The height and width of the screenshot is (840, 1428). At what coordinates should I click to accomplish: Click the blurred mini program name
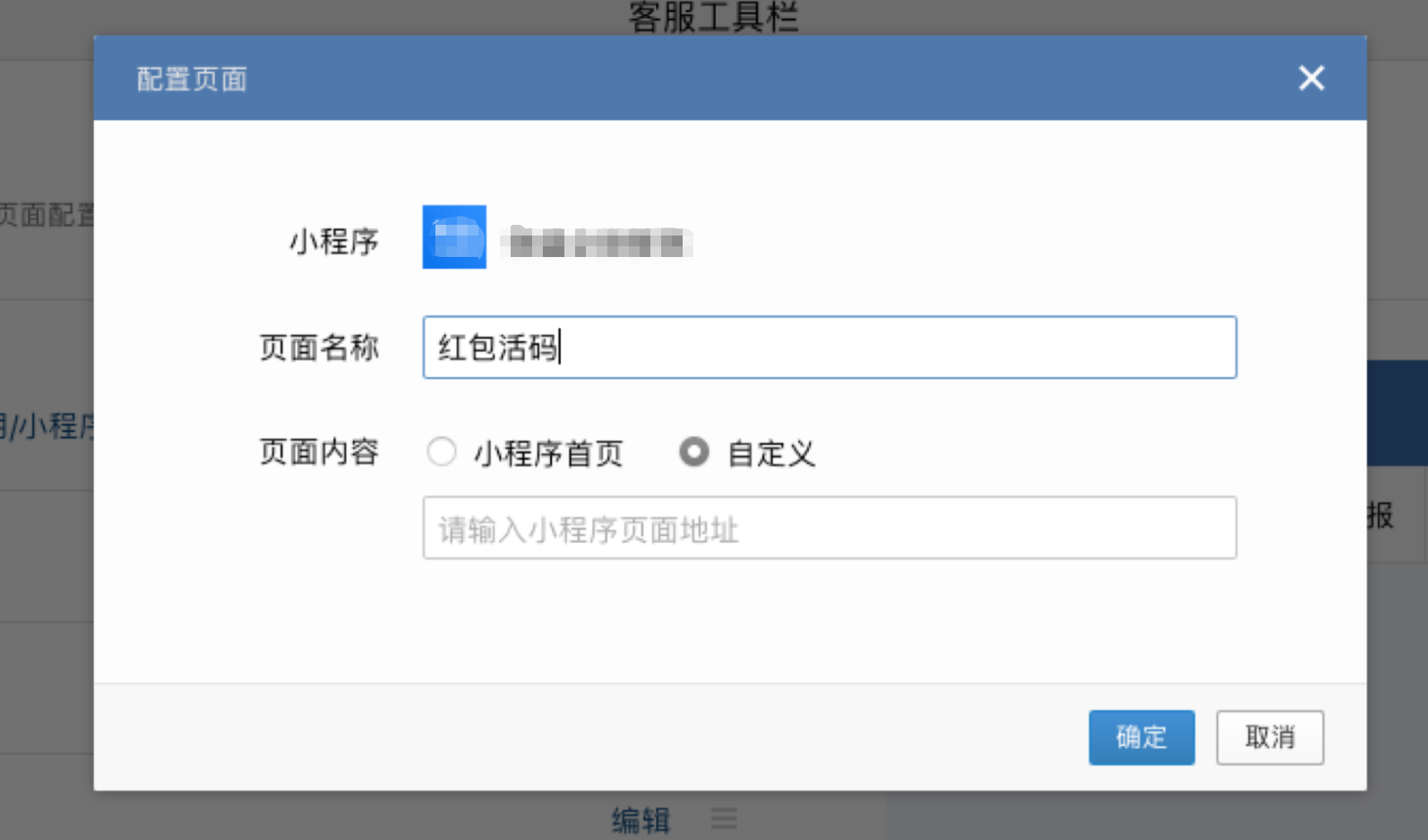(x=597, y=243)
